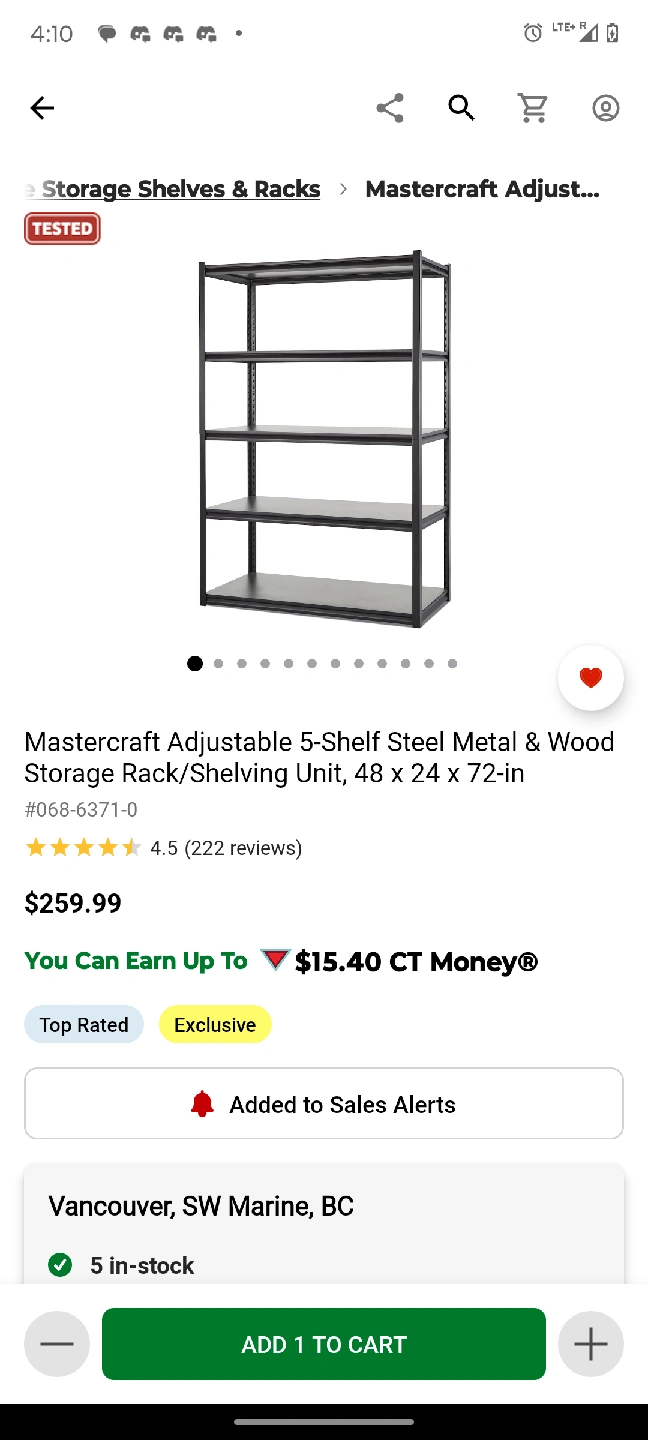Tap the star rating row

(x=163, y=848)
